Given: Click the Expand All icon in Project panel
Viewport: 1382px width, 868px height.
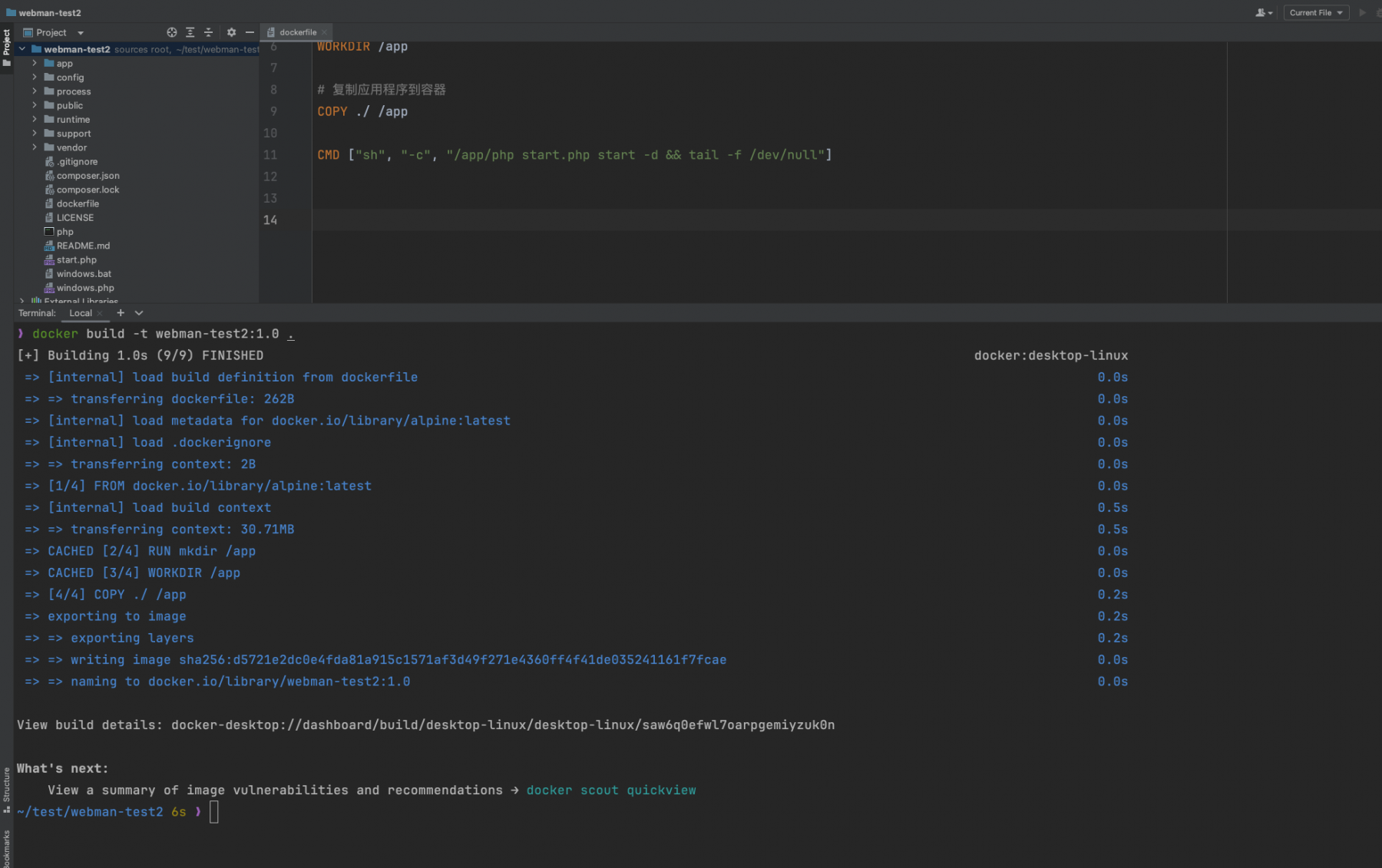Looking at the screenshot, I should (x=190, y=32).
